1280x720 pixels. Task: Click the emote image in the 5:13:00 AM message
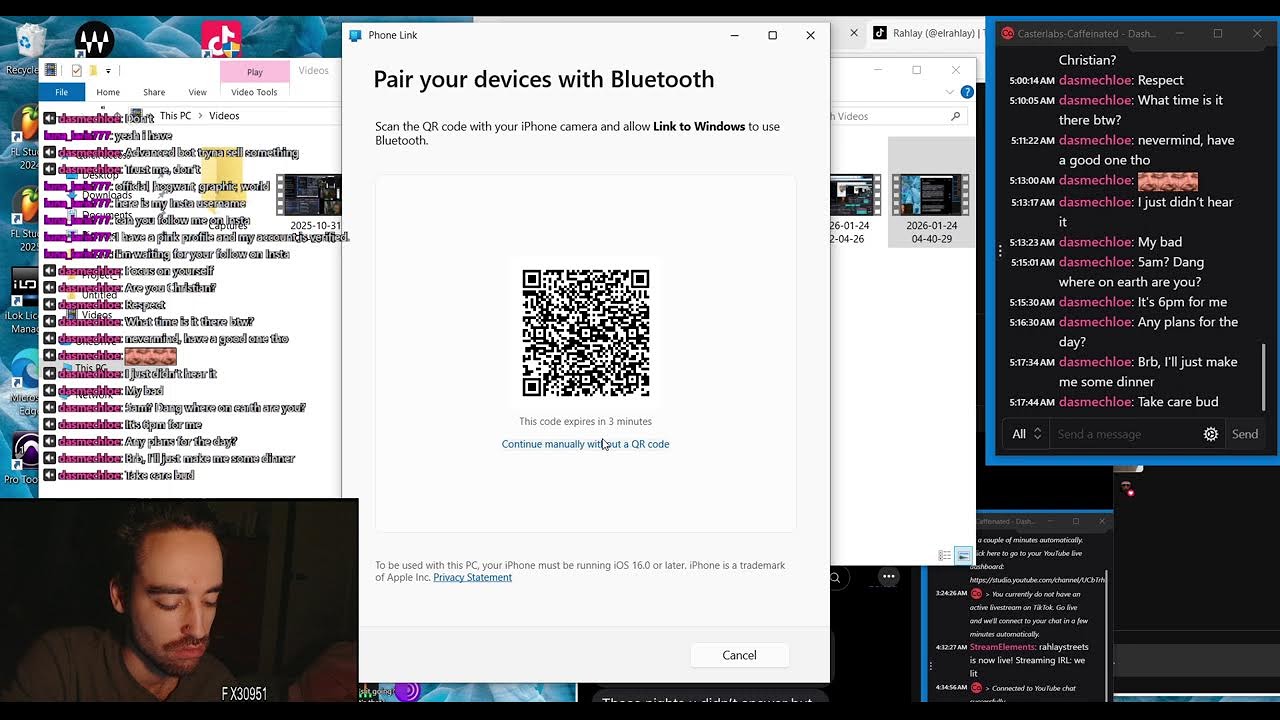[1167, 181]
